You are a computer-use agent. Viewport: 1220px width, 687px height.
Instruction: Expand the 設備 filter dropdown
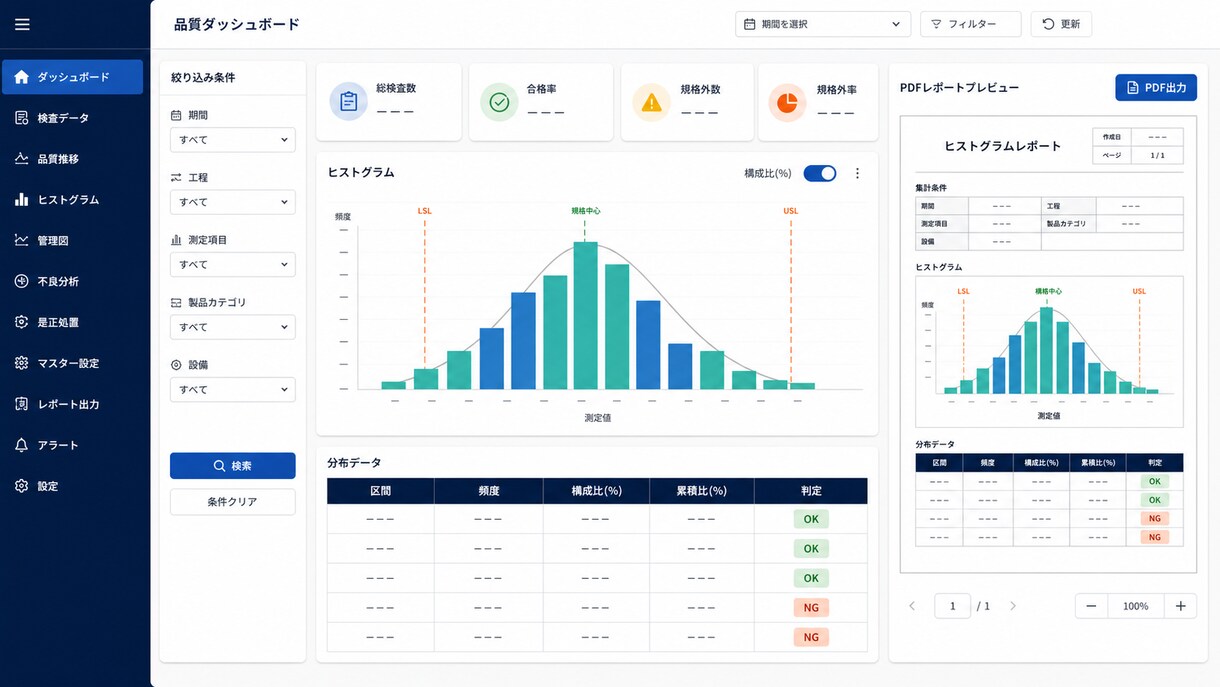(x=232, y=390)
